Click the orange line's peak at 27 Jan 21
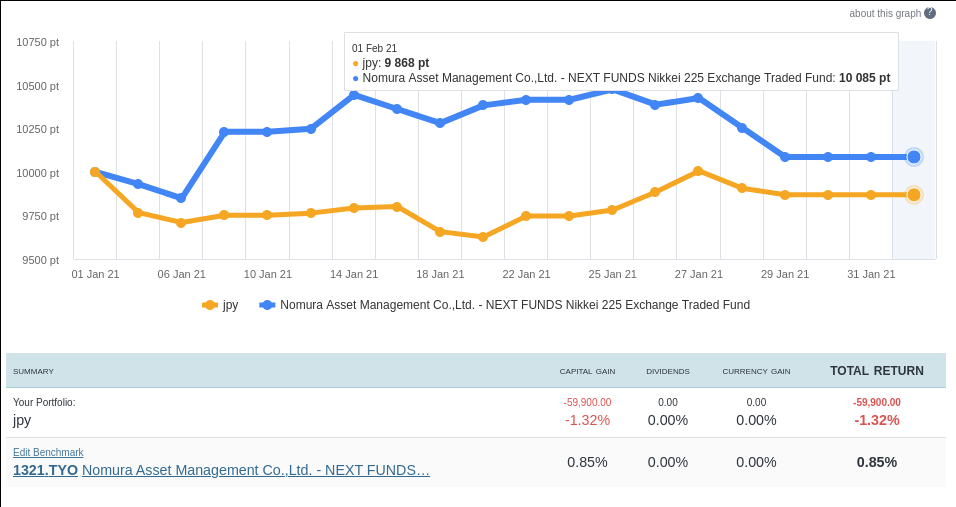 click(x=698, y=171)
